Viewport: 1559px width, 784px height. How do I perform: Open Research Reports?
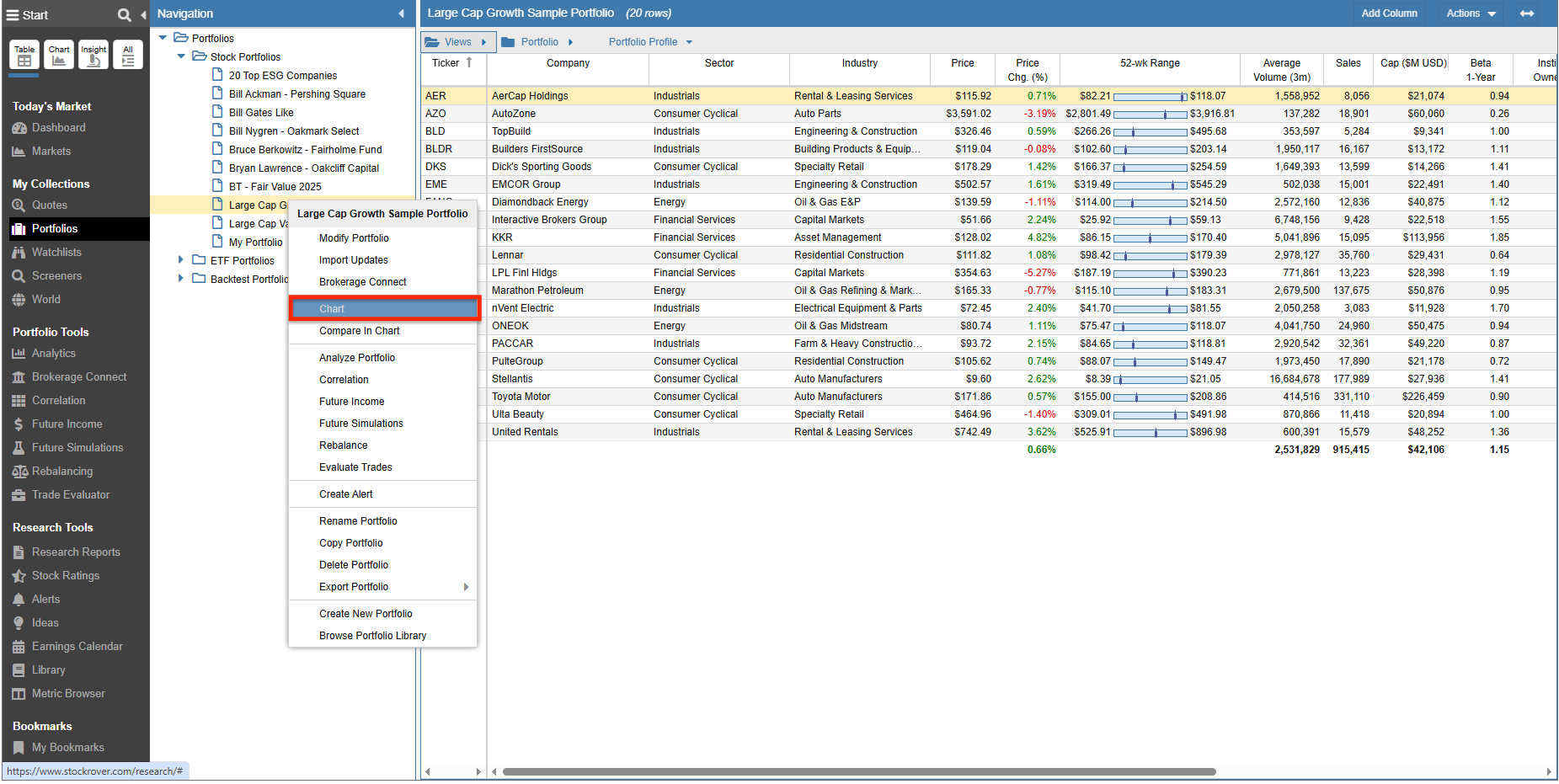point(75,552)
